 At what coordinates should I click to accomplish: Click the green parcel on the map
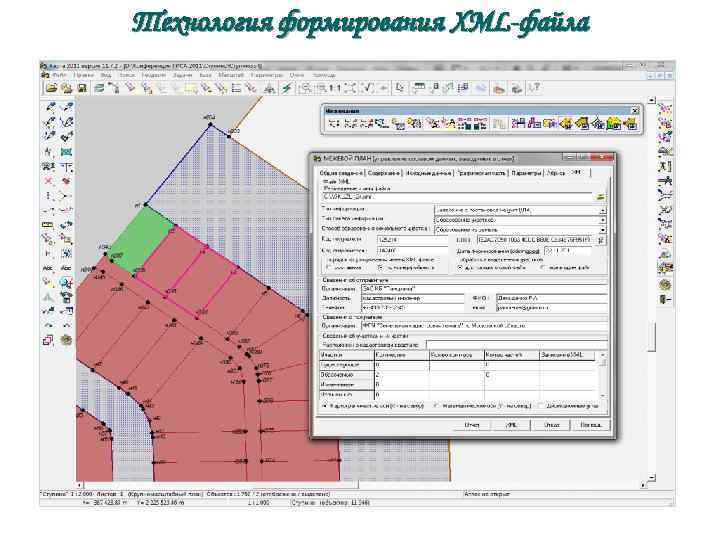141,241
